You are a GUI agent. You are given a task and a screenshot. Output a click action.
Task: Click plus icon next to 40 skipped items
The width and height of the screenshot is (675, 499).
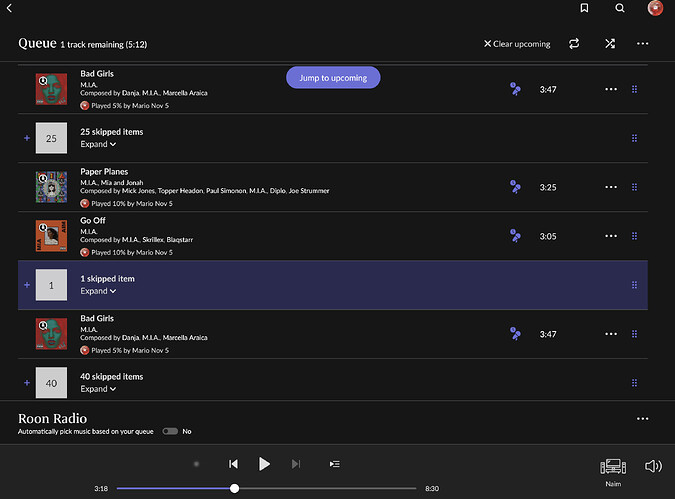click(x=27, y=383)
